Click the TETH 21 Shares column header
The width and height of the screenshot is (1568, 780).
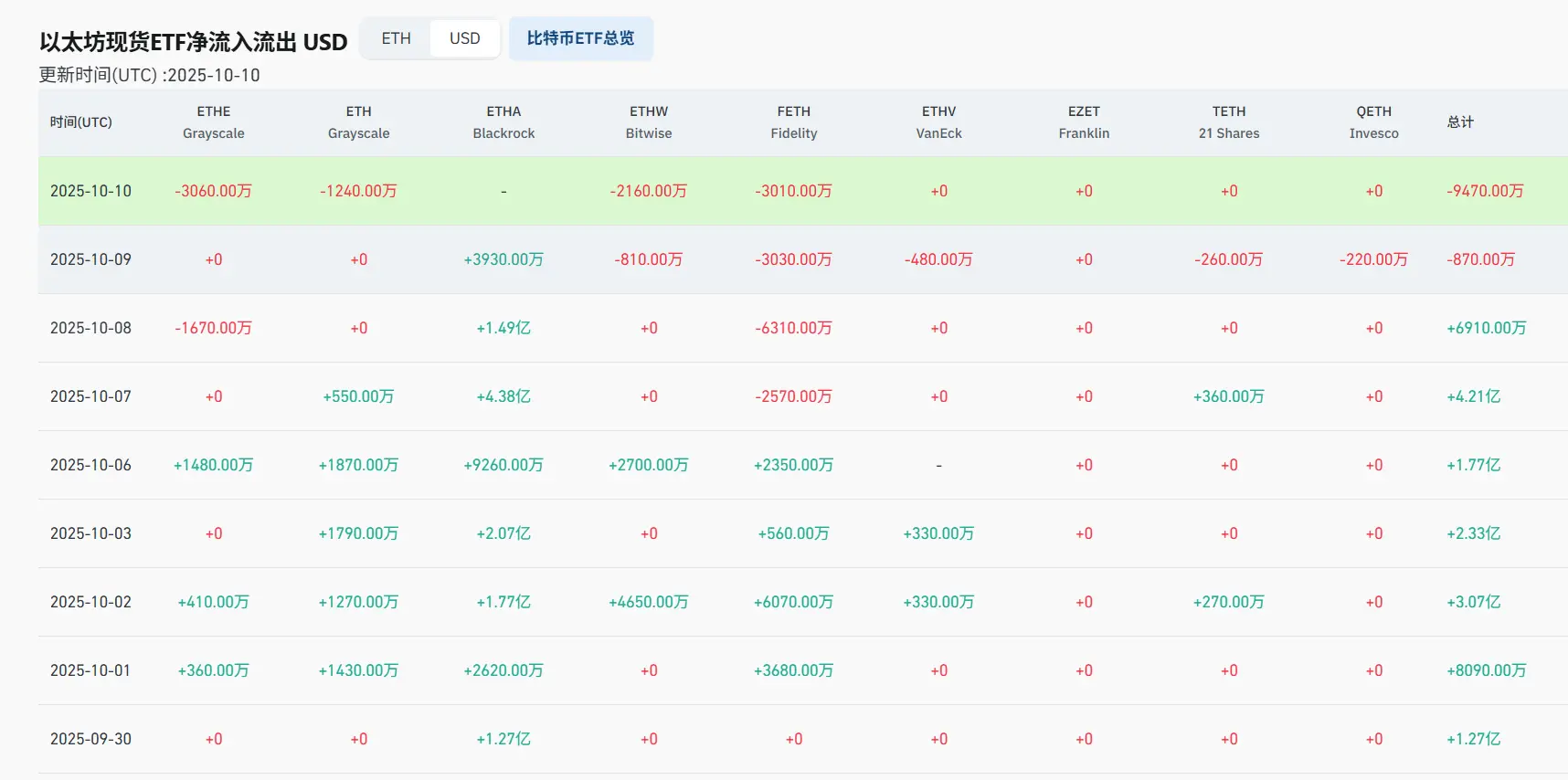coord(1229,122)
